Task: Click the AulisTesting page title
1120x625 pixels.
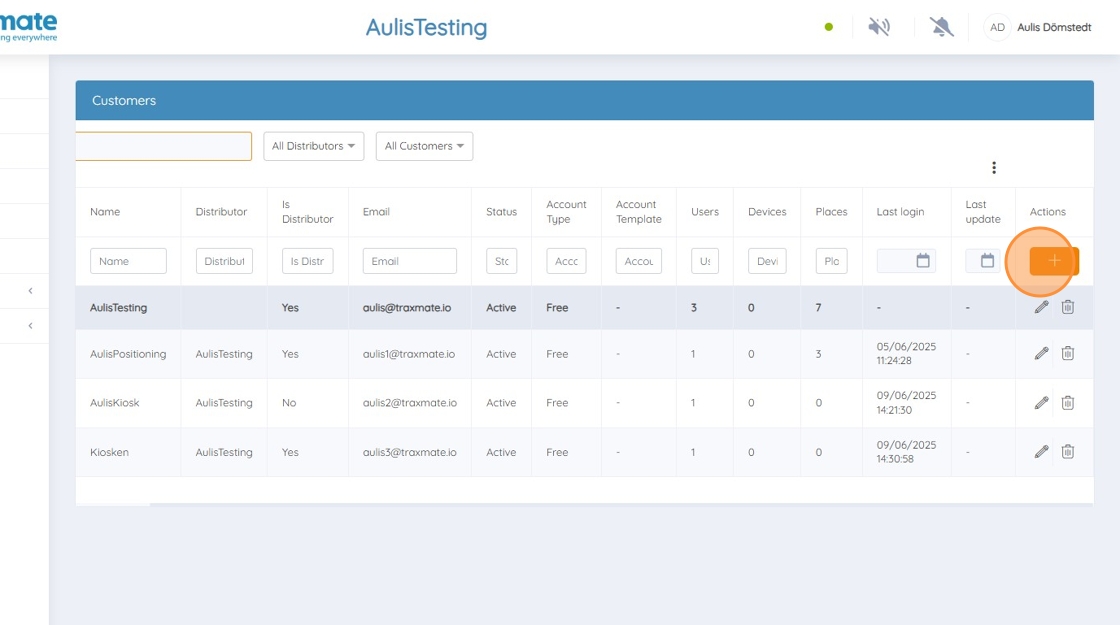Action: pos(426,27)
